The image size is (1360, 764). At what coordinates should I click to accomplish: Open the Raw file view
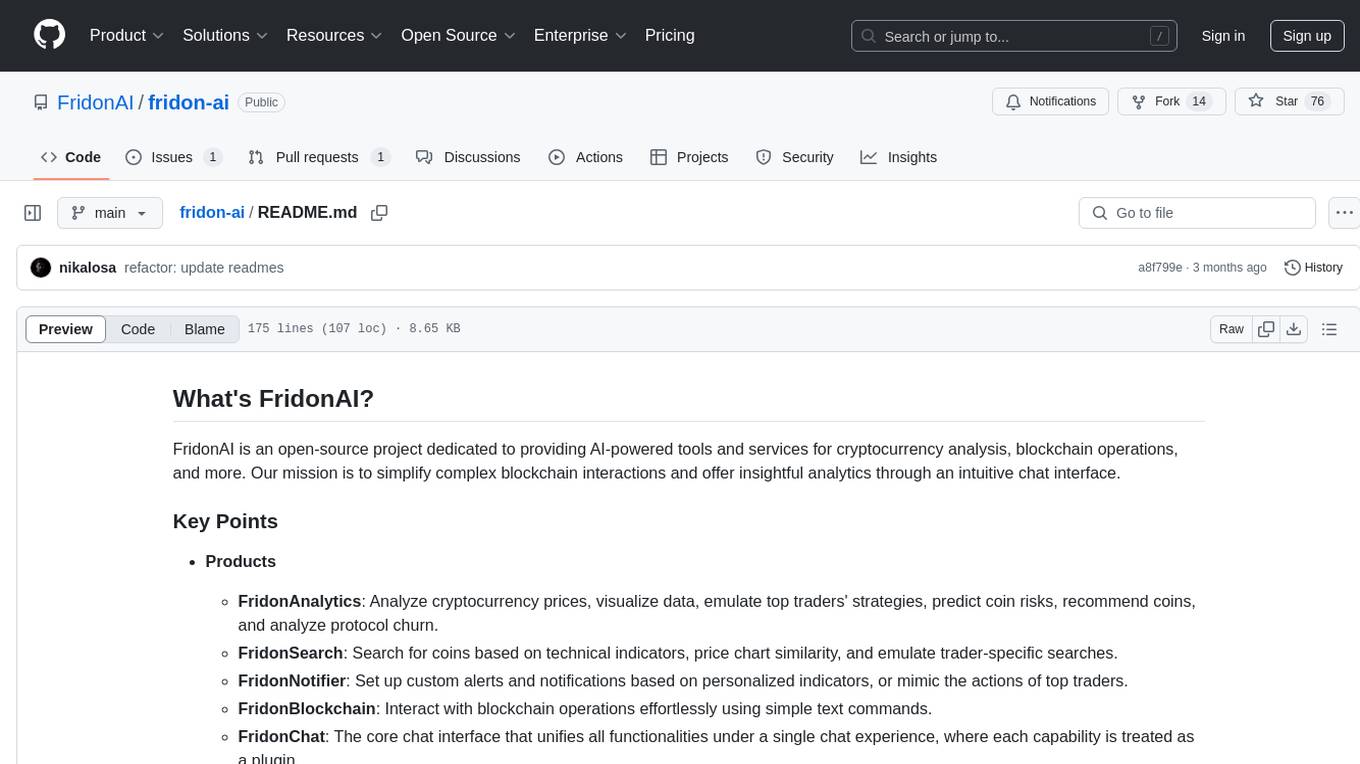point(1231,329)
